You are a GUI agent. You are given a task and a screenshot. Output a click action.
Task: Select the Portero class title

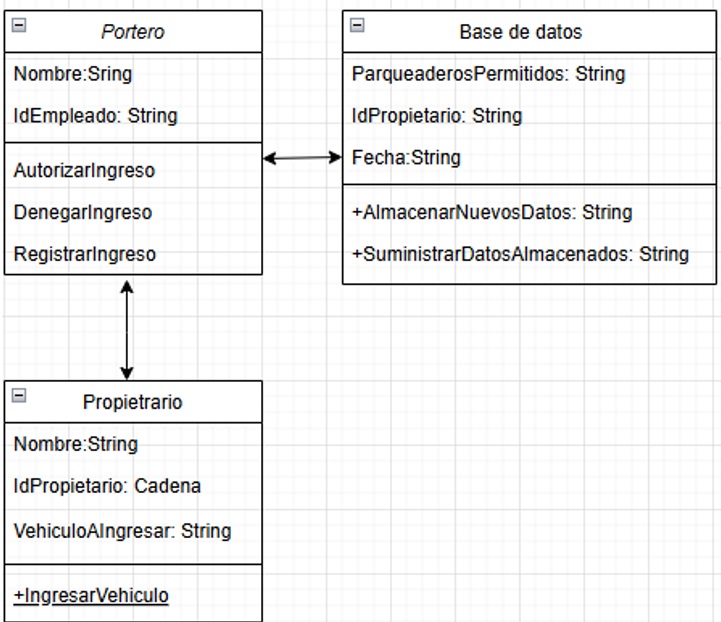tap(132, 32)
